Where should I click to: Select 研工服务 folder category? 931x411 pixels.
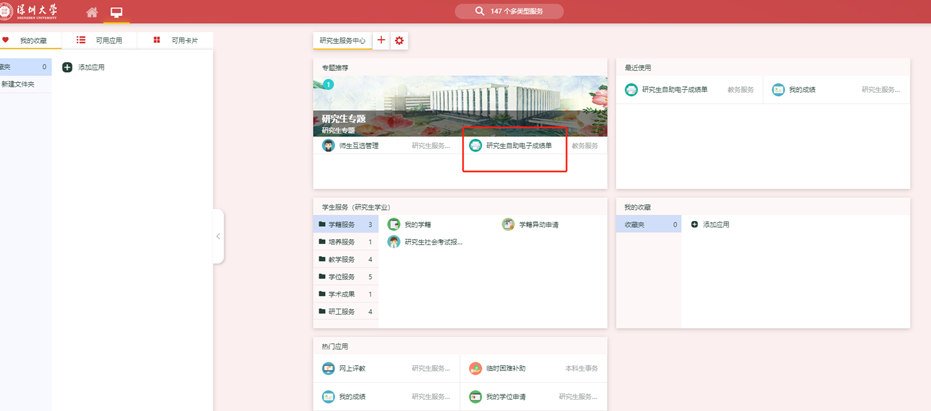[341, 312]
